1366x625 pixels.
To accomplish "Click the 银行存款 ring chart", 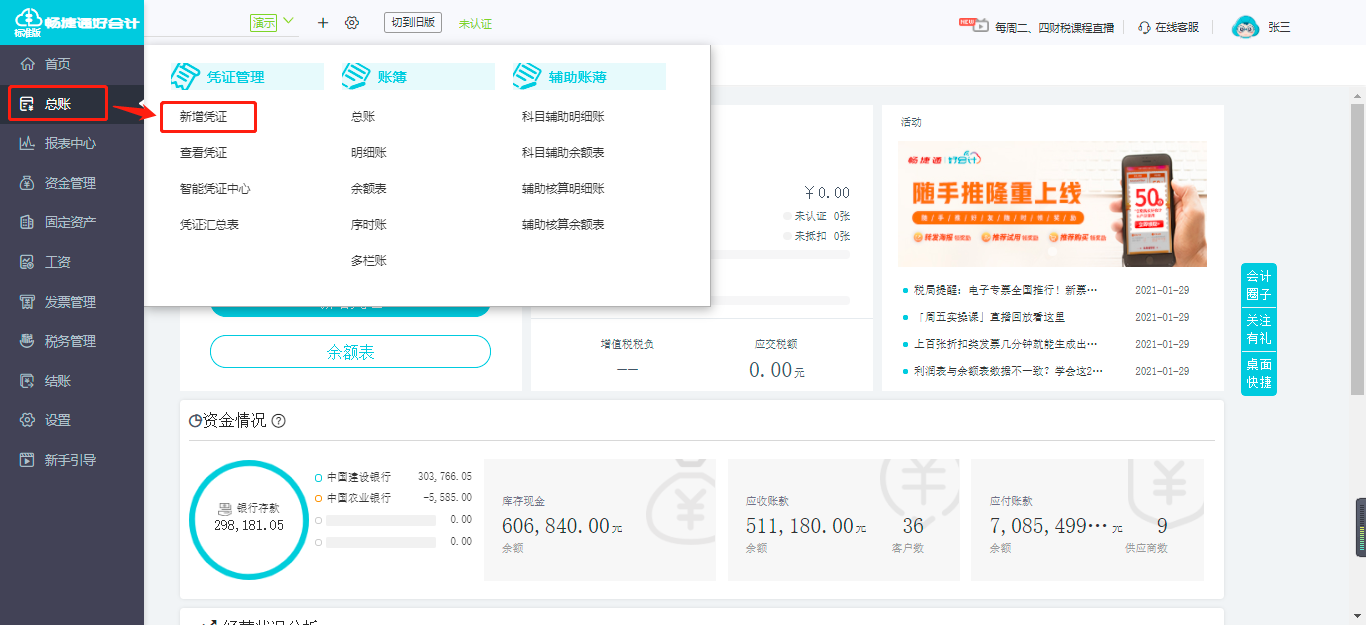I will coord(249,519).
